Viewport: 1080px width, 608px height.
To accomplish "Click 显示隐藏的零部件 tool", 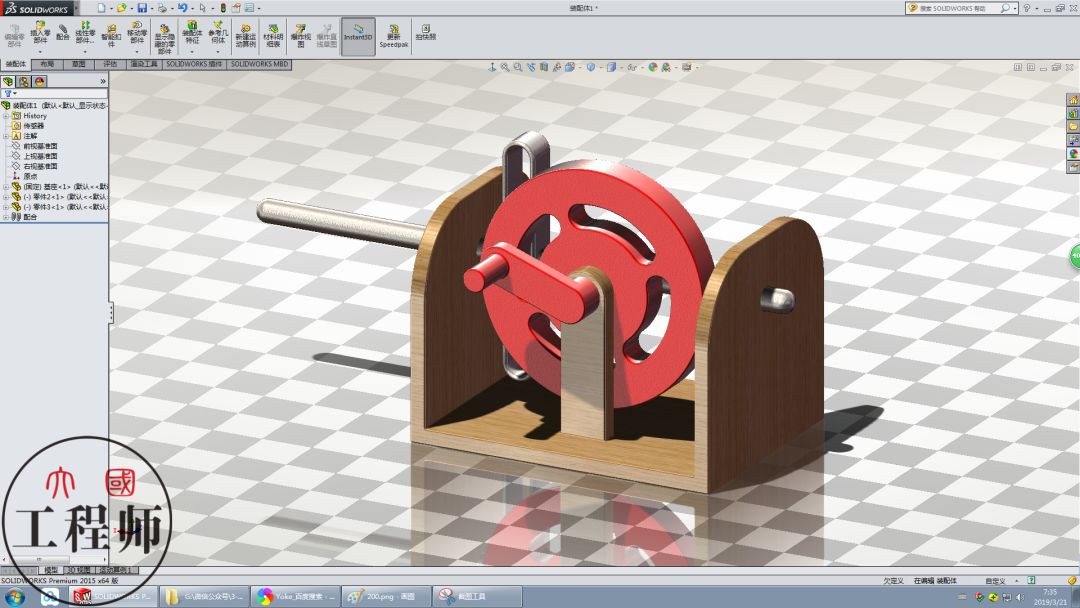I will (165, 39).
